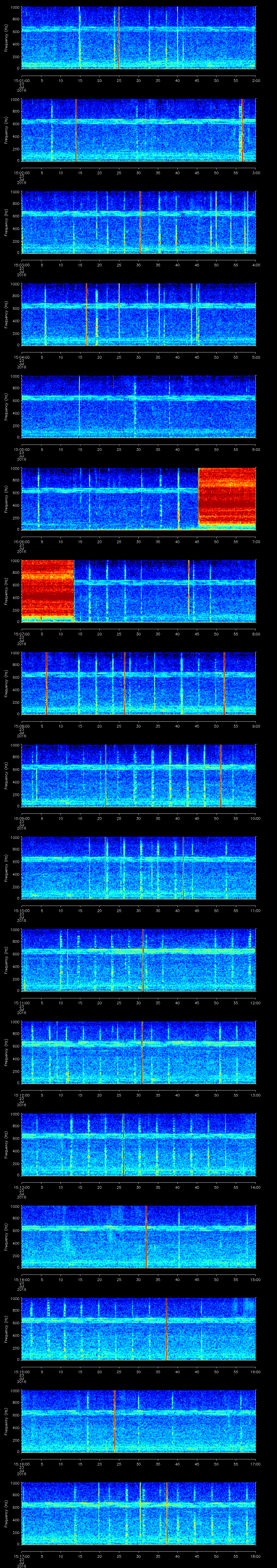Click the red broadband noise block in 15:06:00 panel
The height and width of the screenshot is (1568, 277).
click(227, 497)
